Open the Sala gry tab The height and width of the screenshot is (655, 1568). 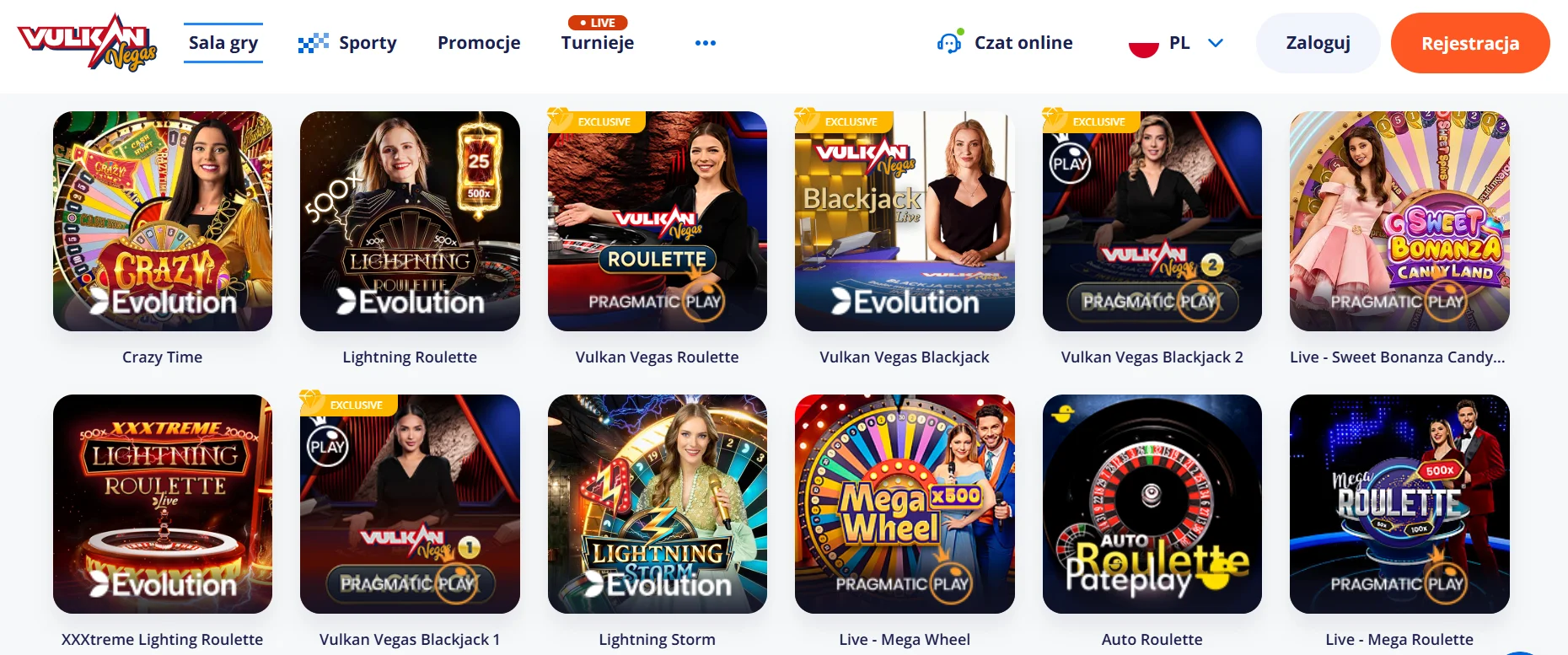coord(223,42)
